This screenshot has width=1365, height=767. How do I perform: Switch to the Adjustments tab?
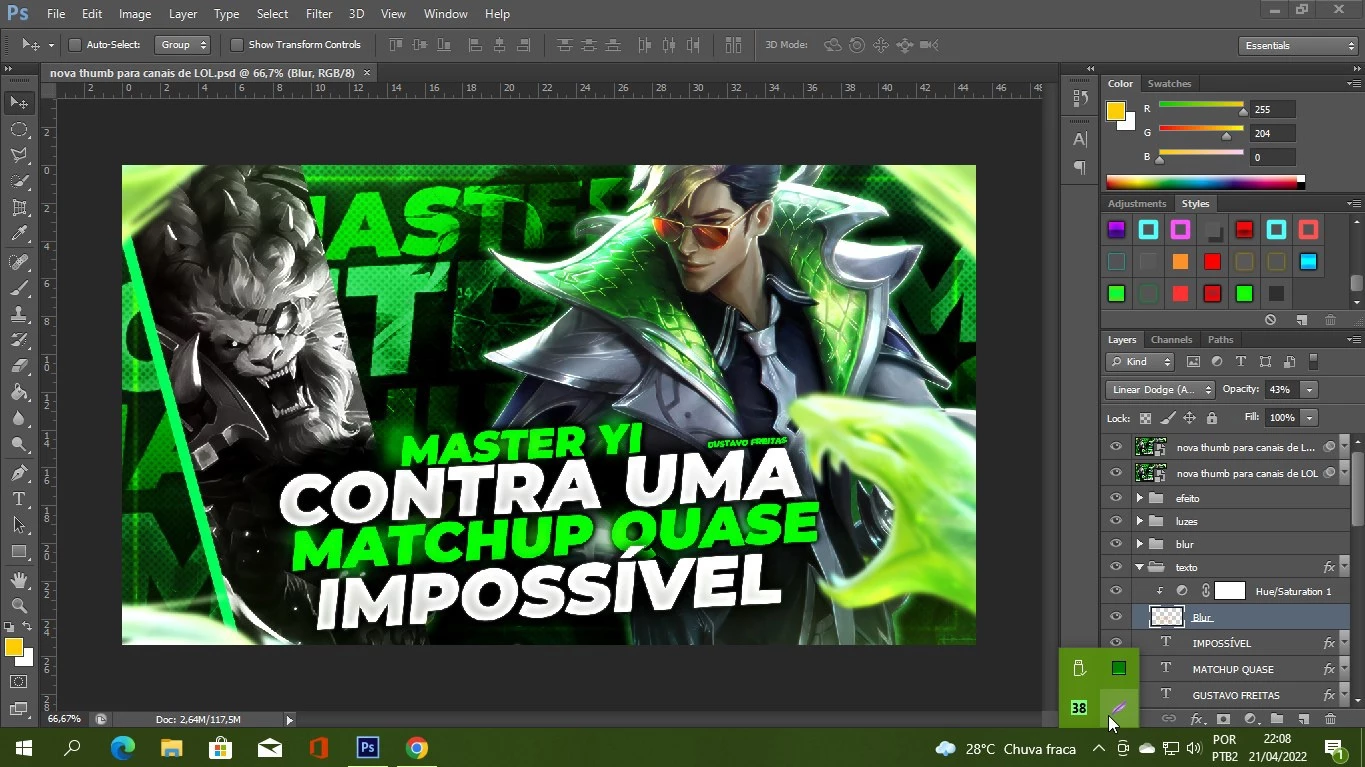click(x=1137, y=204)
